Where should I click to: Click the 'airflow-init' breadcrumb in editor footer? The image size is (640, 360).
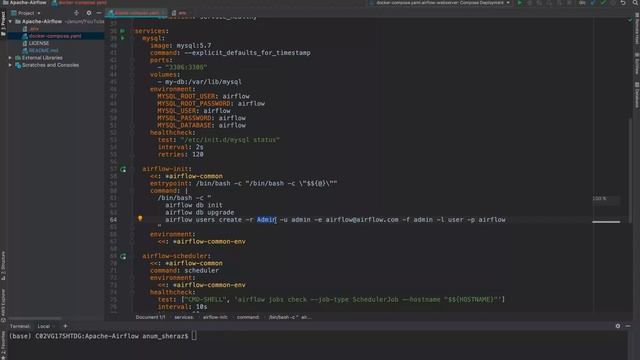click(x=215, y=317)
